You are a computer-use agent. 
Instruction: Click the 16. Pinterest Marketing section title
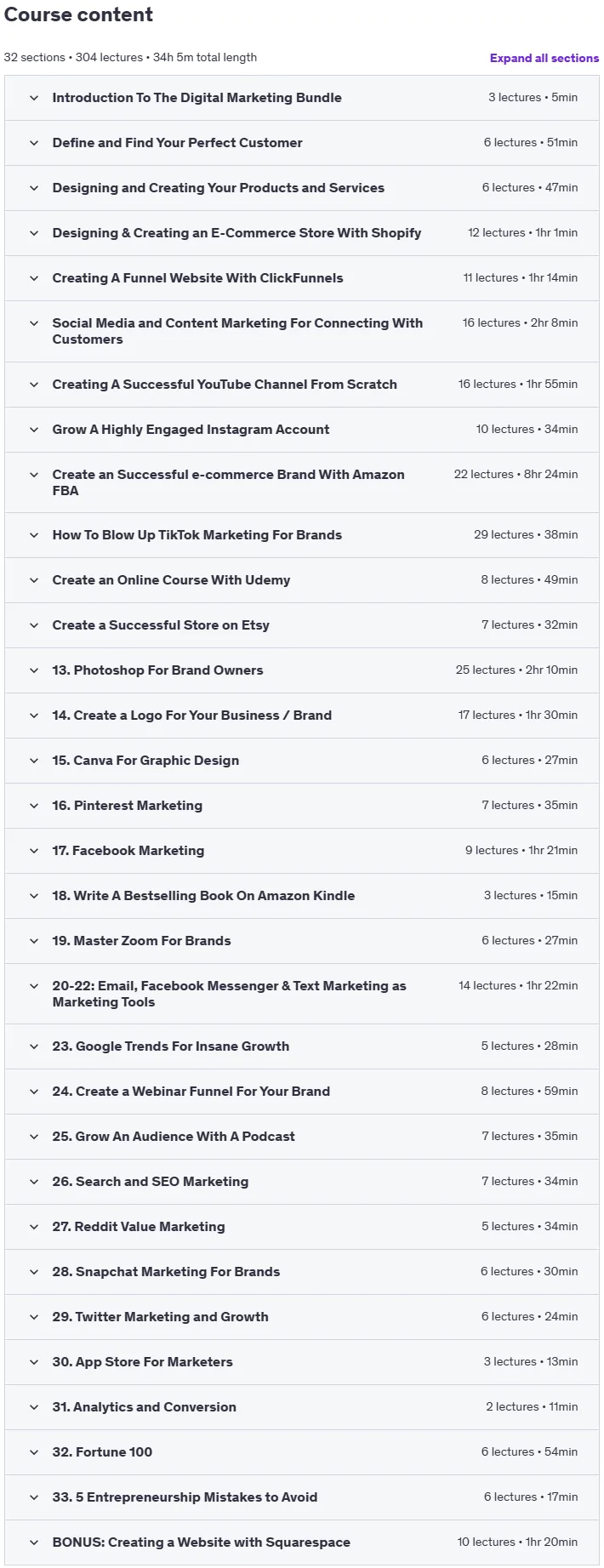tap(127, 806)
